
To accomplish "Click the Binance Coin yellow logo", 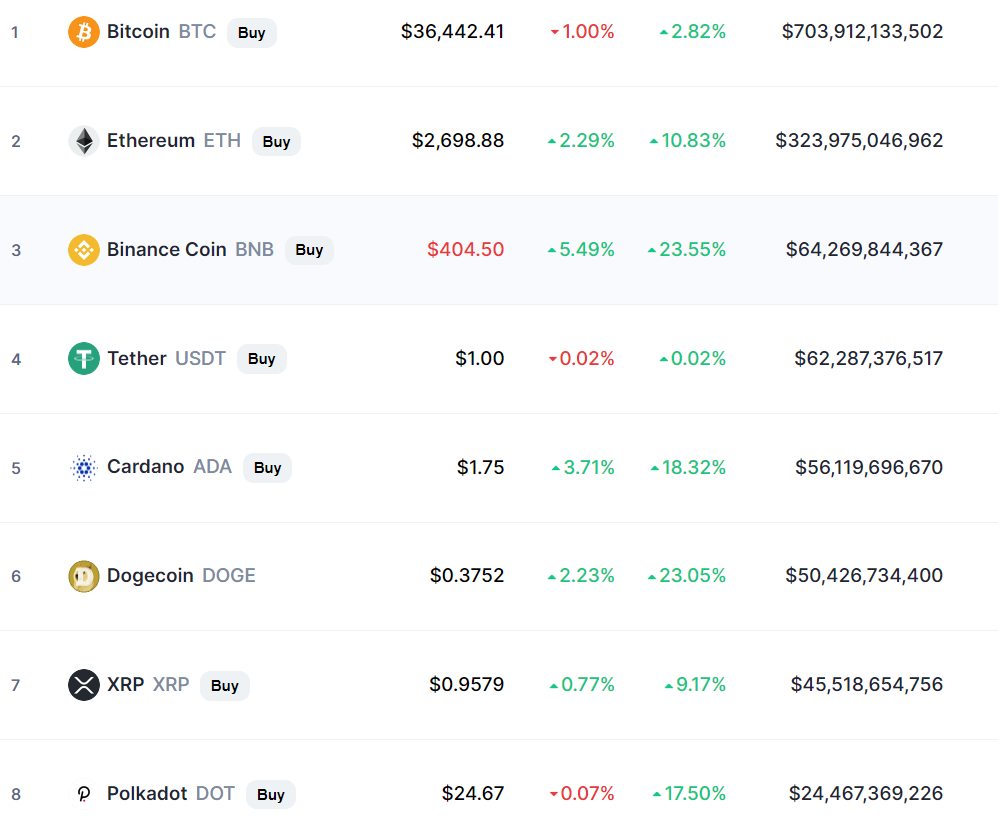I will [x=84, y=249].
